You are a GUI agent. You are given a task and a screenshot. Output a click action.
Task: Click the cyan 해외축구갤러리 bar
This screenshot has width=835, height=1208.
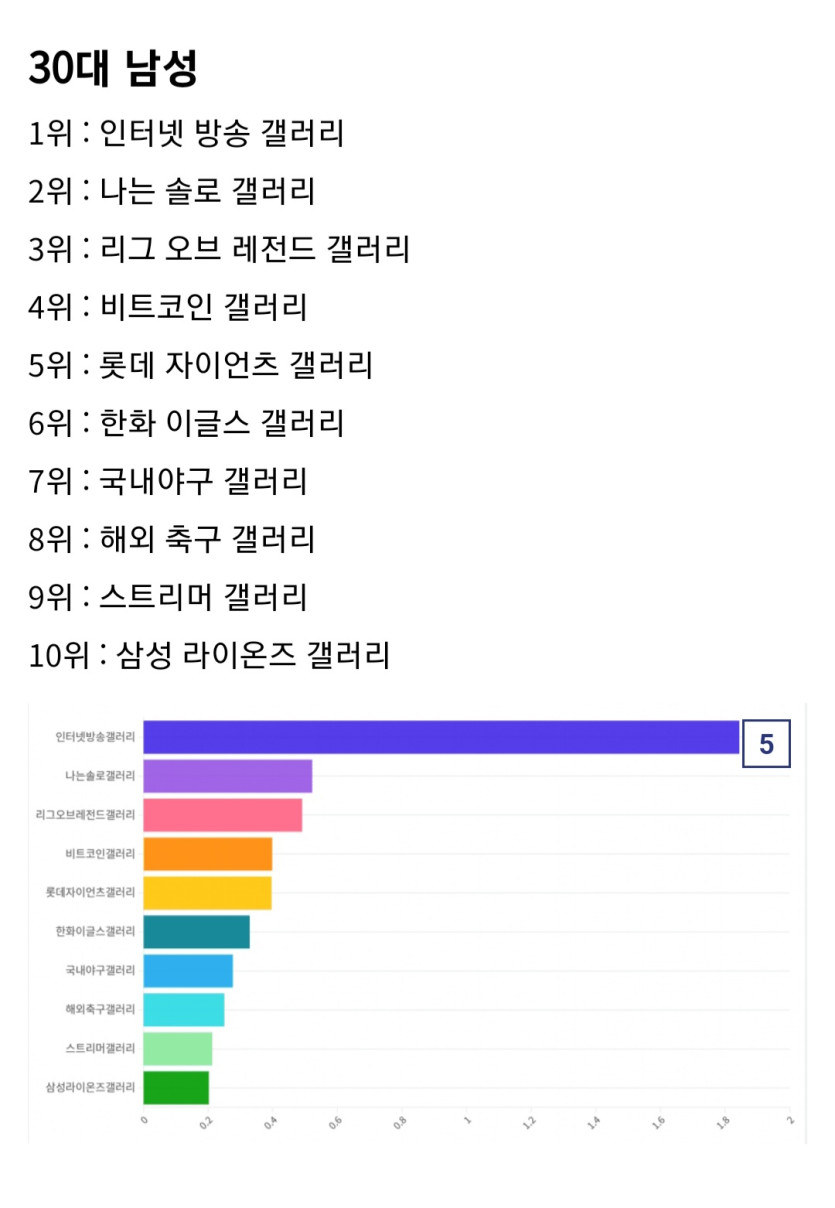pyautogui.click(x=184, y=1010)
